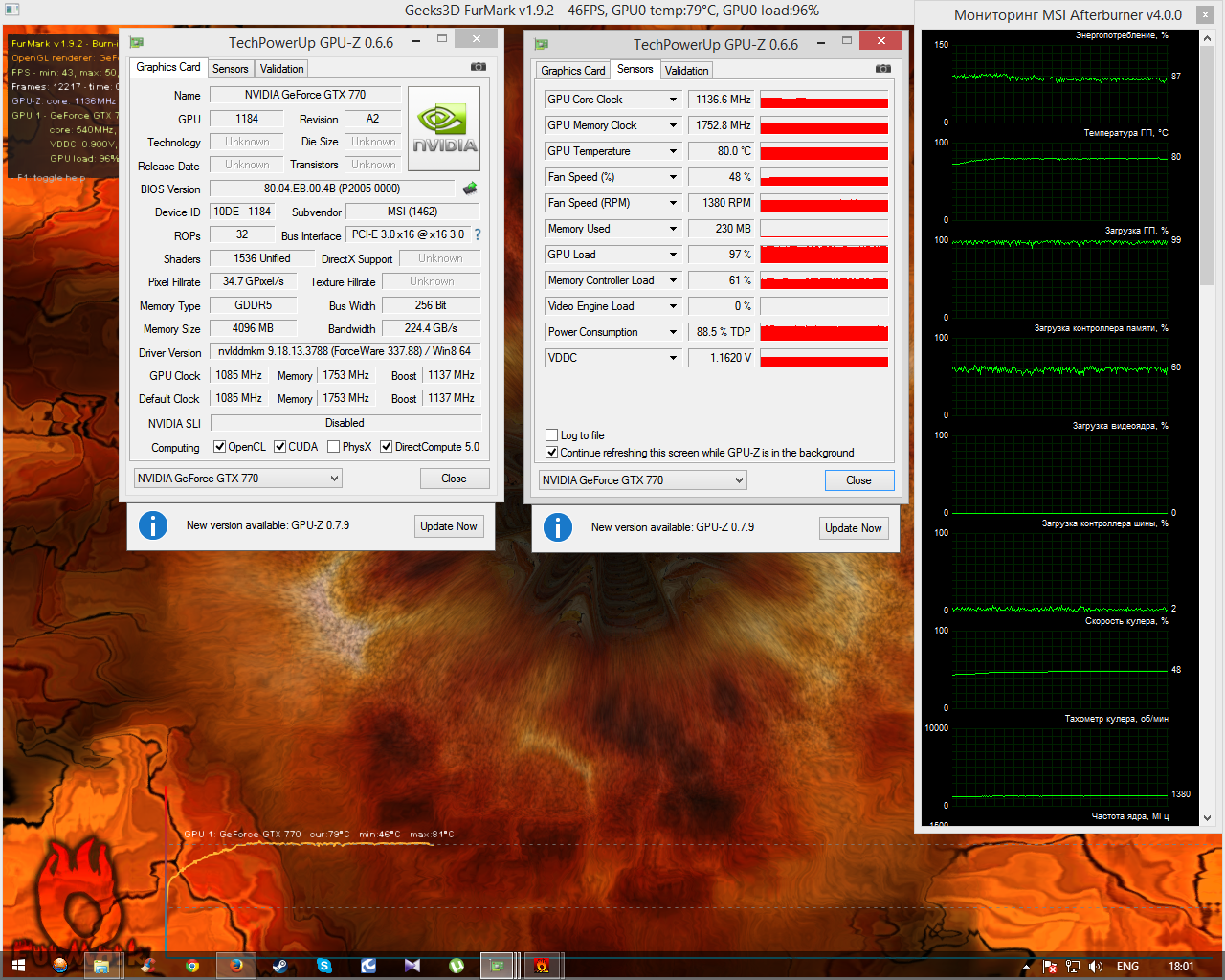Click the network tray icon
Viewport: 1225px width, 980px height.
[1073, 967]
